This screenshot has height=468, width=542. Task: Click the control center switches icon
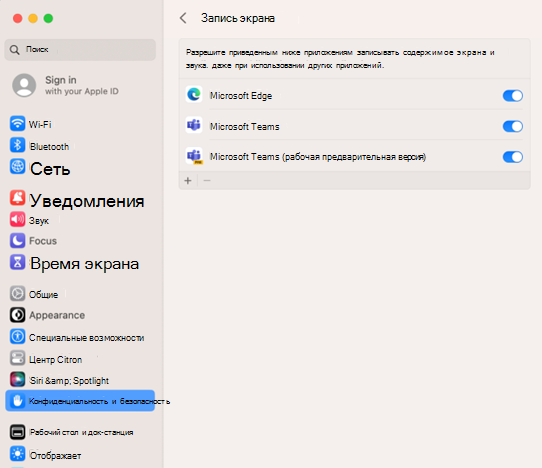click(x=17, y=358)
